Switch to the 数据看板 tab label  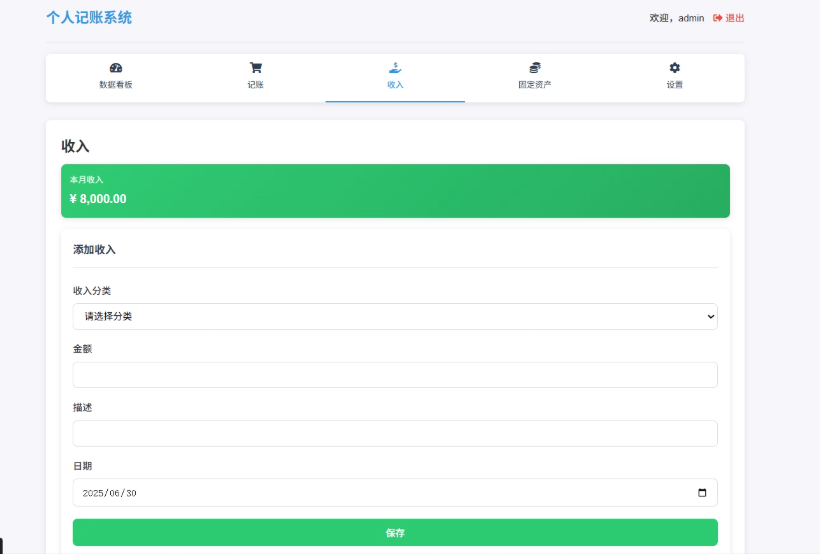[x=116, y=85]
